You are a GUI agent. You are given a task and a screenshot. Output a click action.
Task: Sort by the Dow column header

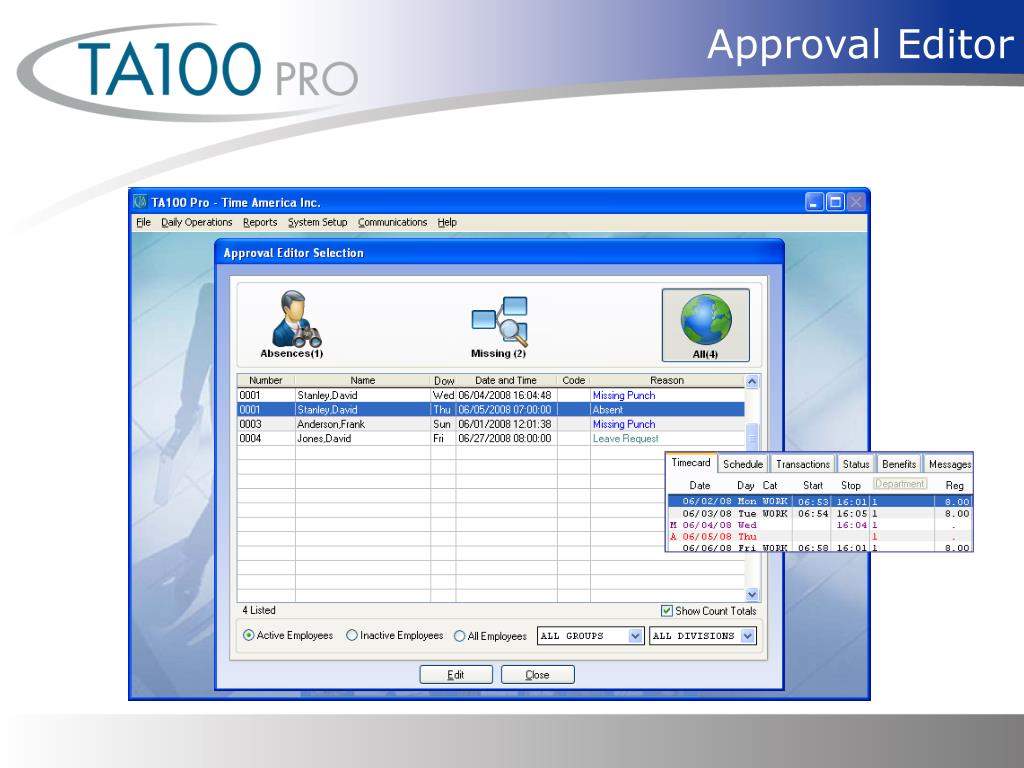click(443, 380)
